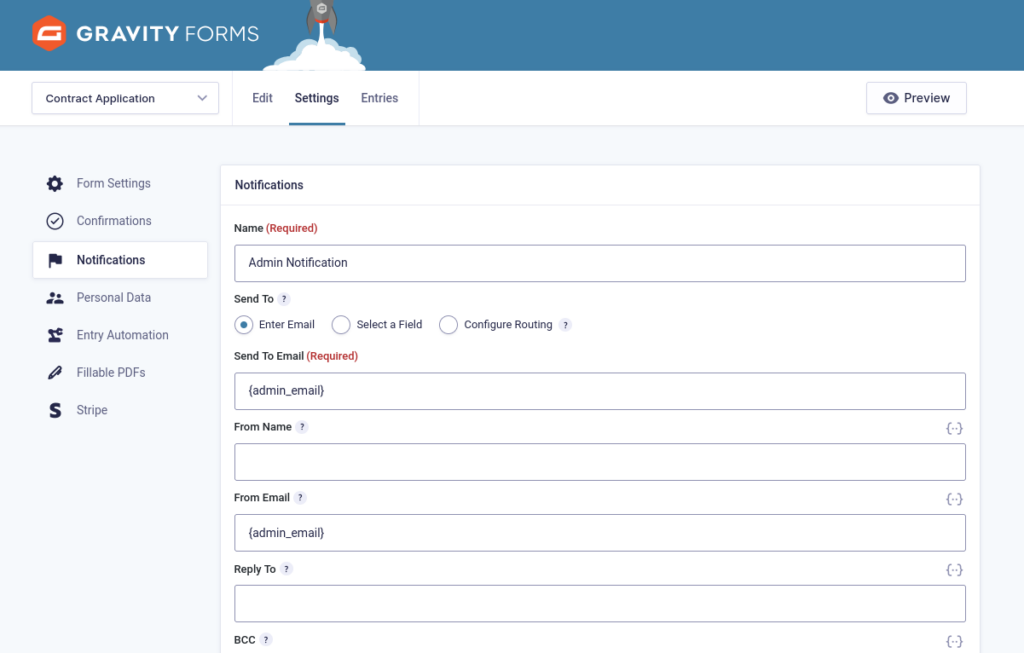Switch to the Settings tab
1024x653 pixels.
(317, 98)
